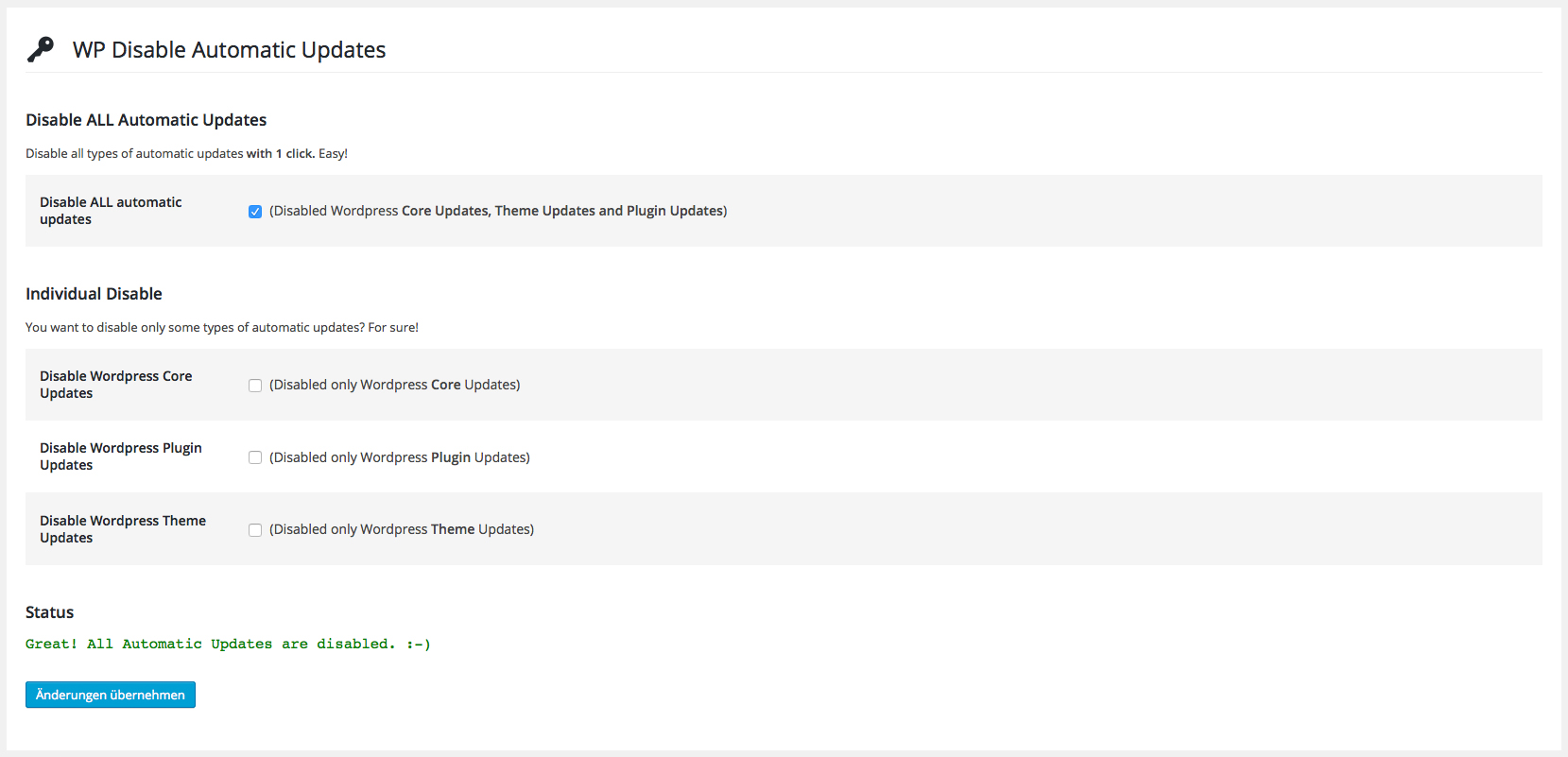Click the Änderungen übernehmen button
Viewport: 1568px width, 757px height.
(111, 695)
